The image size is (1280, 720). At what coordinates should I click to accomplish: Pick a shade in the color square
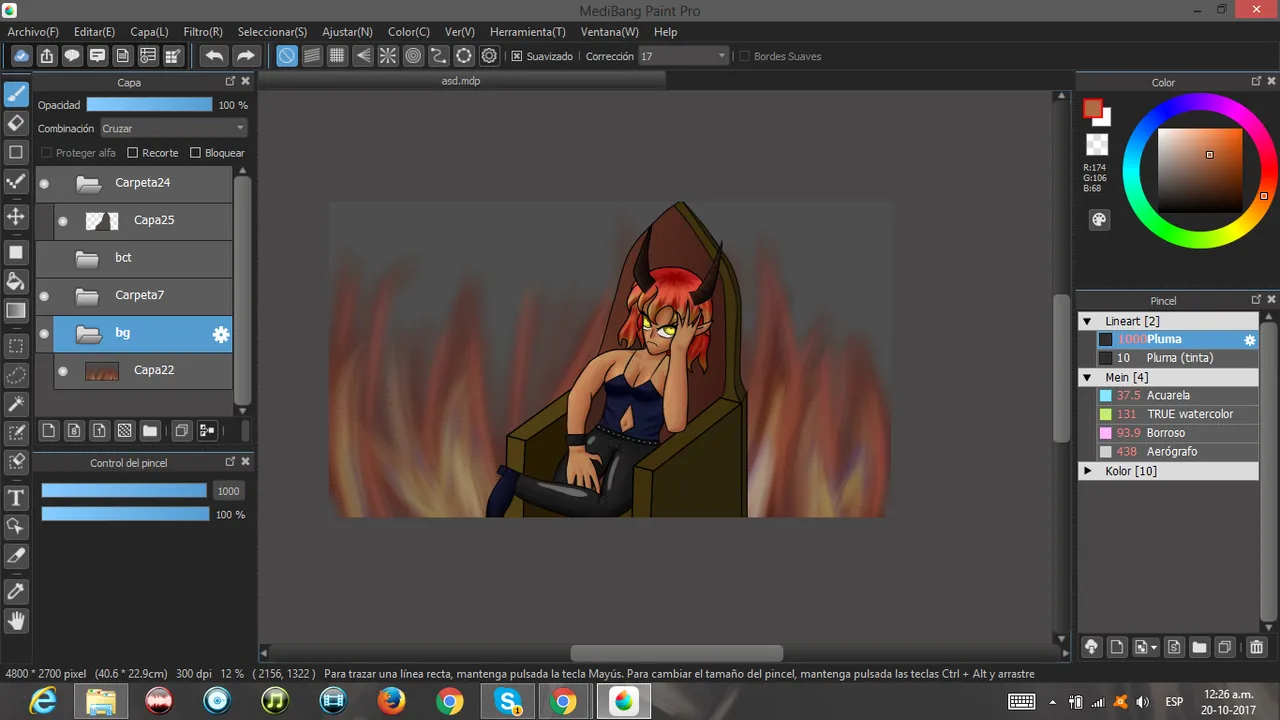(1200, 170)
